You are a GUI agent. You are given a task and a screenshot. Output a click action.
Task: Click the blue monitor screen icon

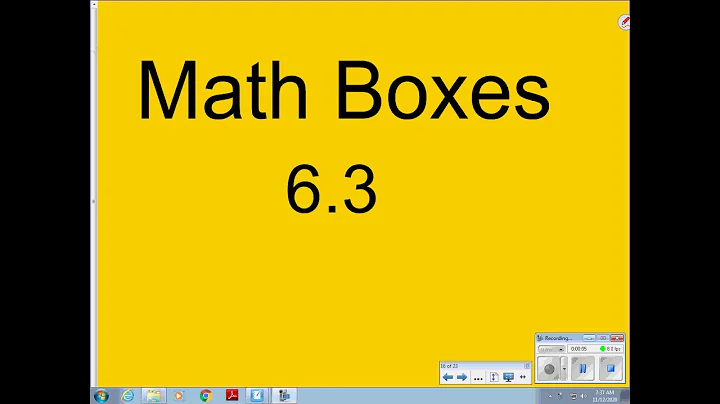tap(508, 377)
